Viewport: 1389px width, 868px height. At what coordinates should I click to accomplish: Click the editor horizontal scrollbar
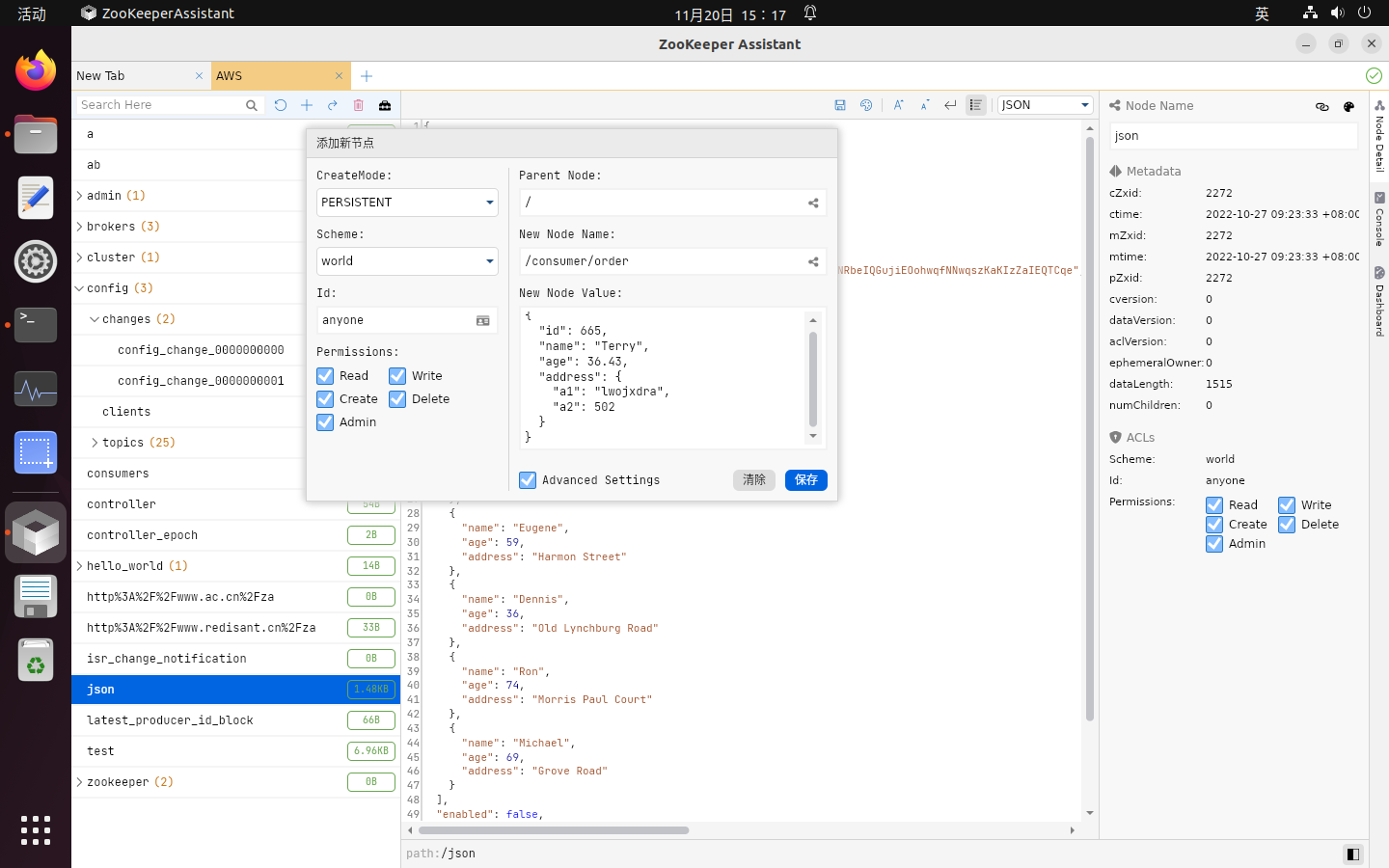click(554, 830)
